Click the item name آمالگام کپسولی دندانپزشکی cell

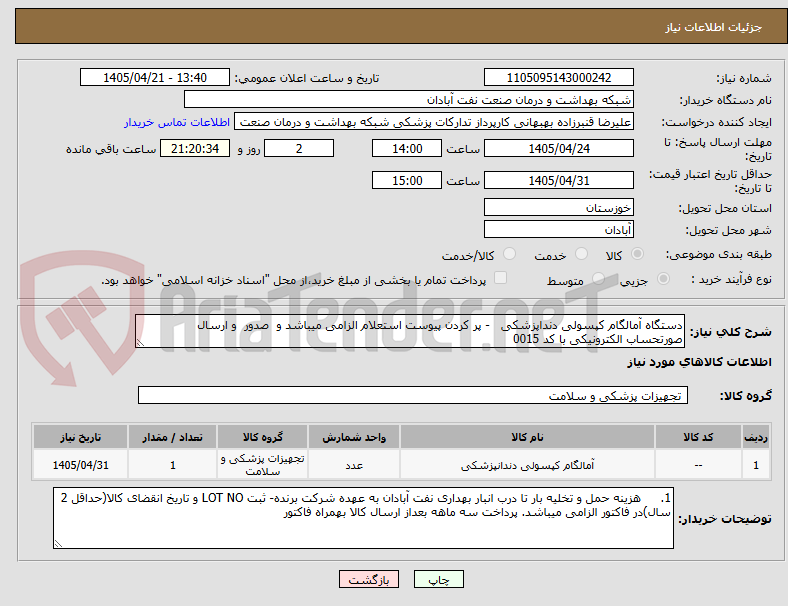click(x=527, y=465)
